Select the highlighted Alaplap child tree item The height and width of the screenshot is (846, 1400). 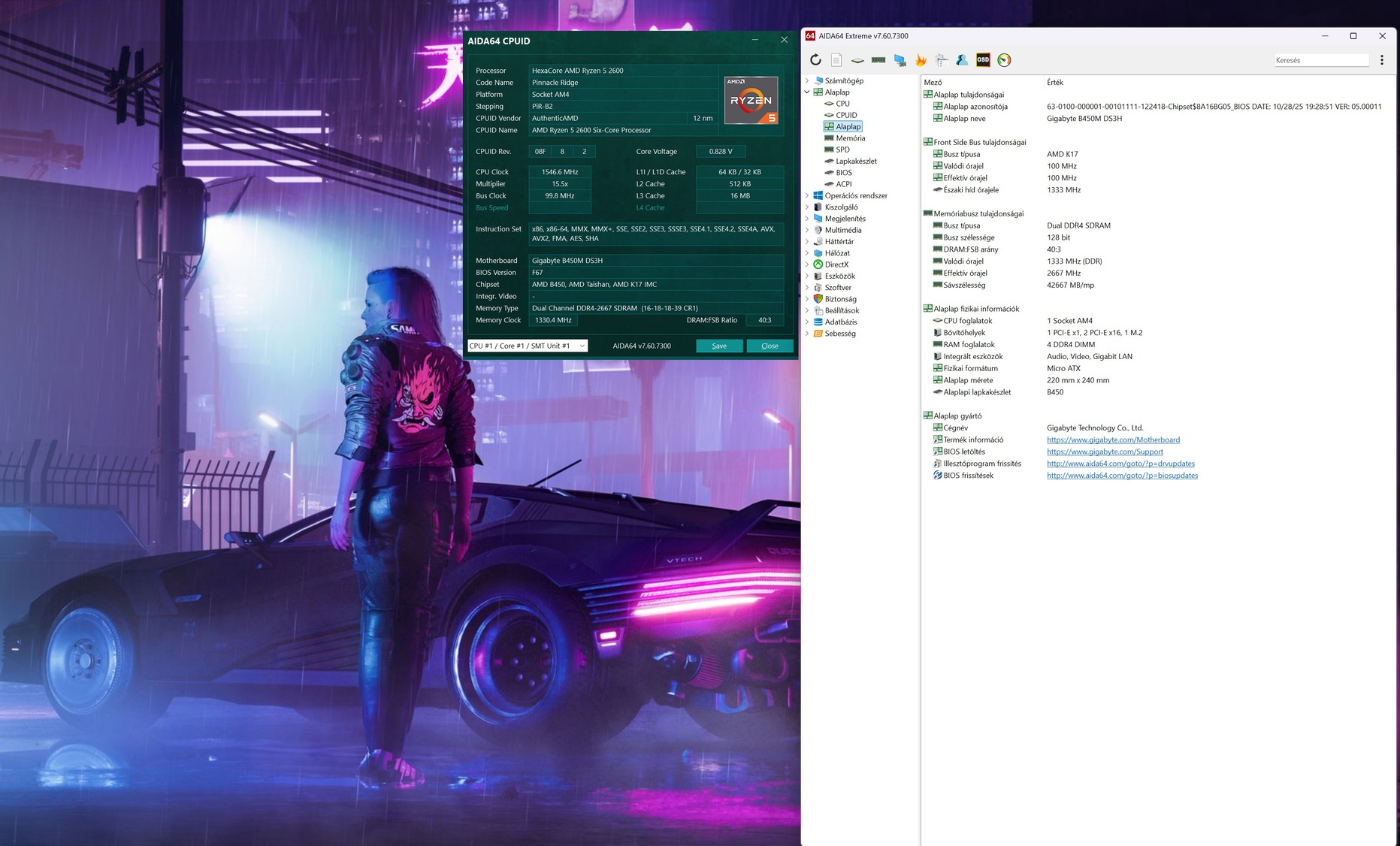click(848, 127)
